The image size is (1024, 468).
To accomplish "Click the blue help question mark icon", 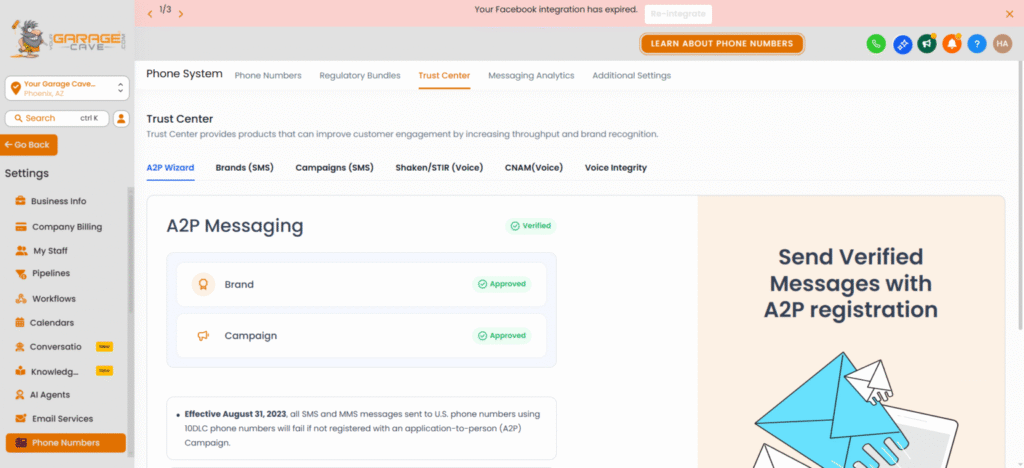I will (x=977, y=44).
